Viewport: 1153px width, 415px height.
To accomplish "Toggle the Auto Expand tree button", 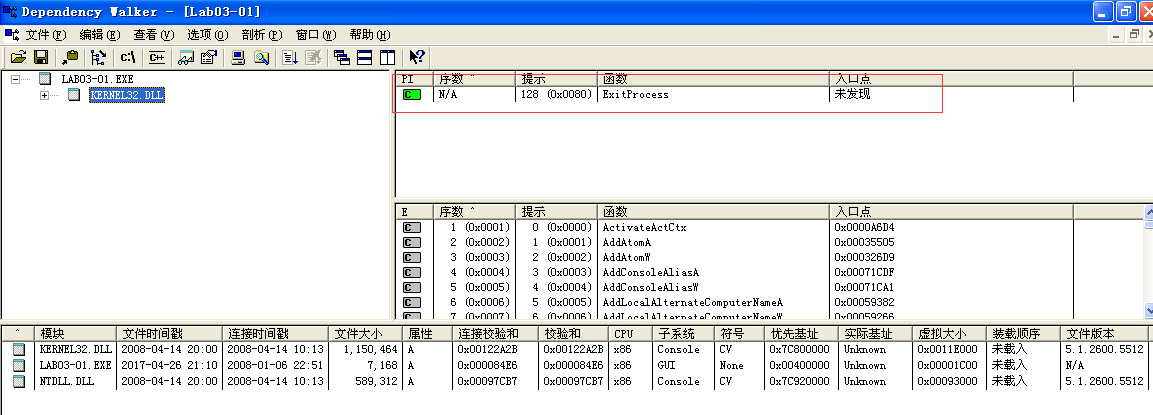I will 98,57.
